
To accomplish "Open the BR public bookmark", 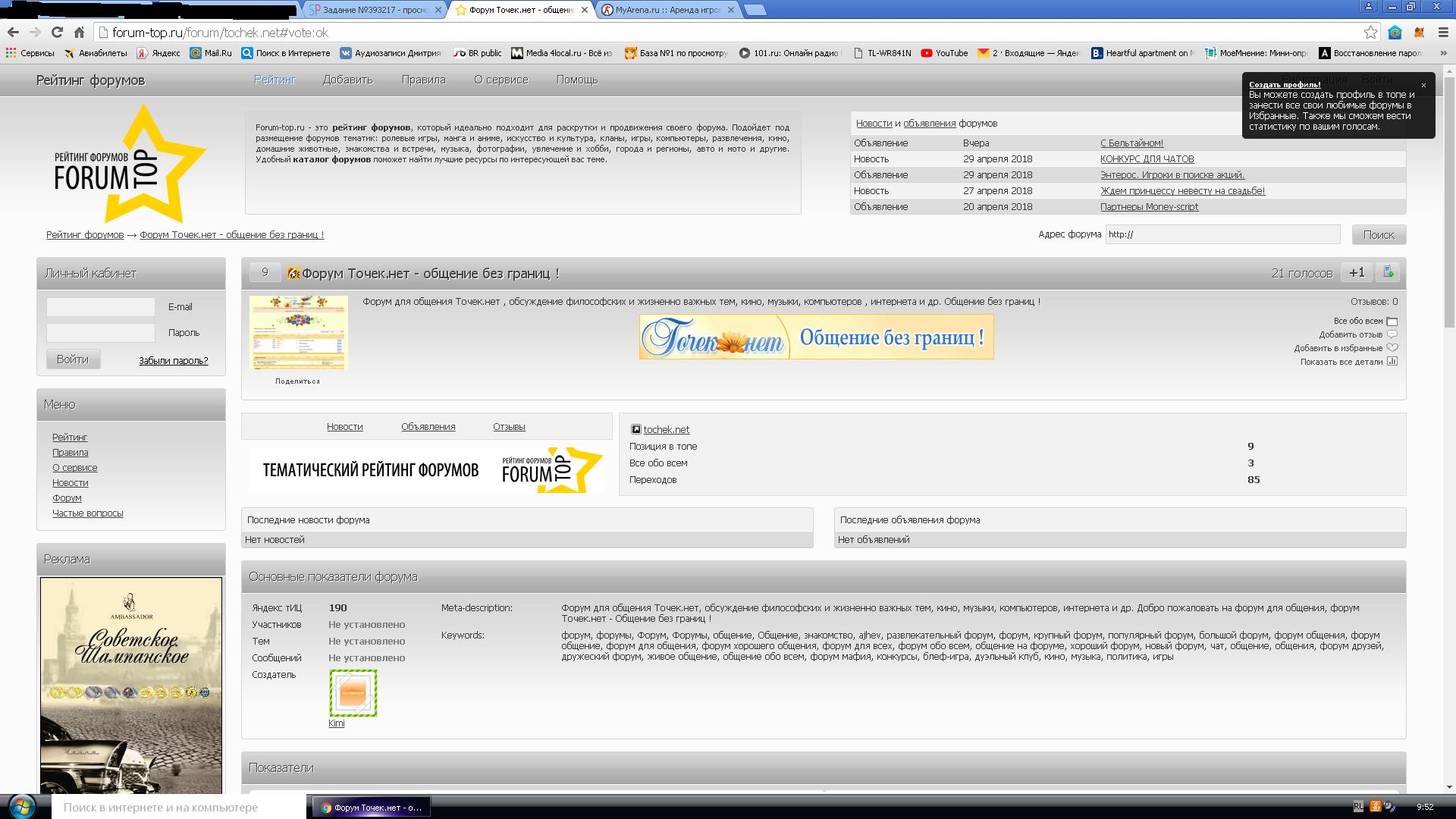I will (478, 53).
